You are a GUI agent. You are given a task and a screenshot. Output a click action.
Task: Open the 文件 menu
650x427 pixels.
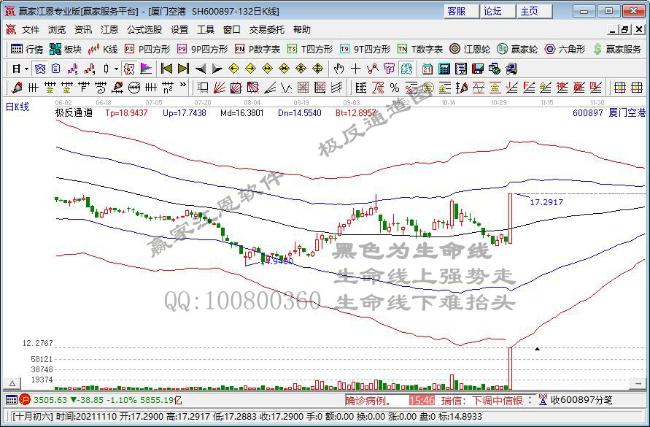click(30, 30)
